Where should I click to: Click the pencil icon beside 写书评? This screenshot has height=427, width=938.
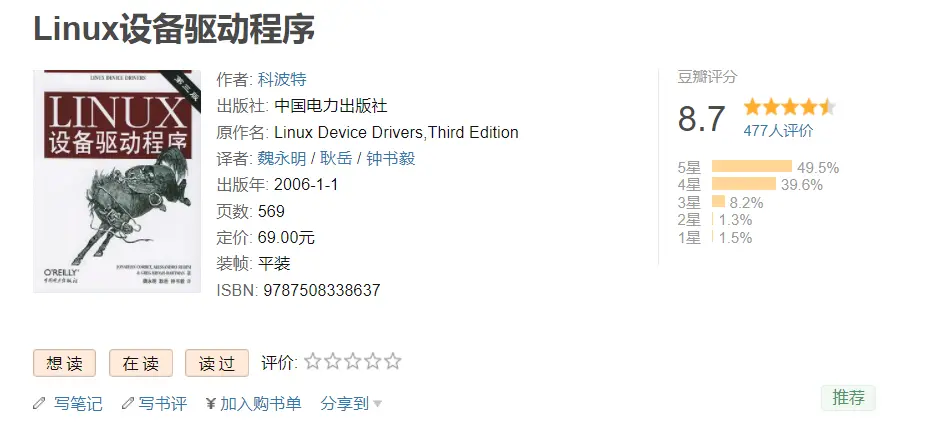[127, 404]
